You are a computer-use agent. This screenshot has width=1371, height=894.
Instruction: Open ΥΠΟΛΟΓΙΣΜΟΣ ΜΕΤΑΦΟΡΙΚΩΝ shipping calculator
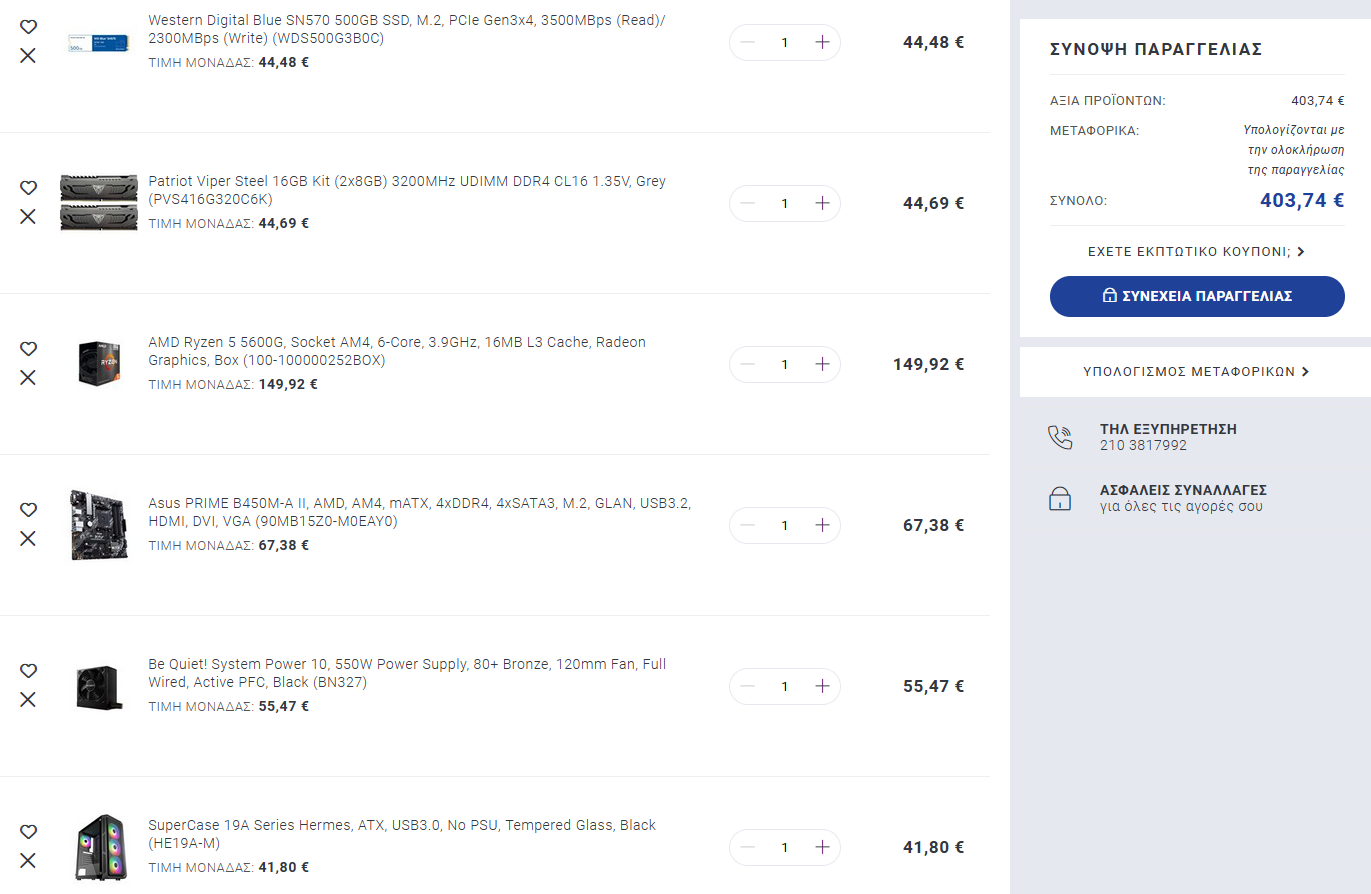[x=1197, y=372]
